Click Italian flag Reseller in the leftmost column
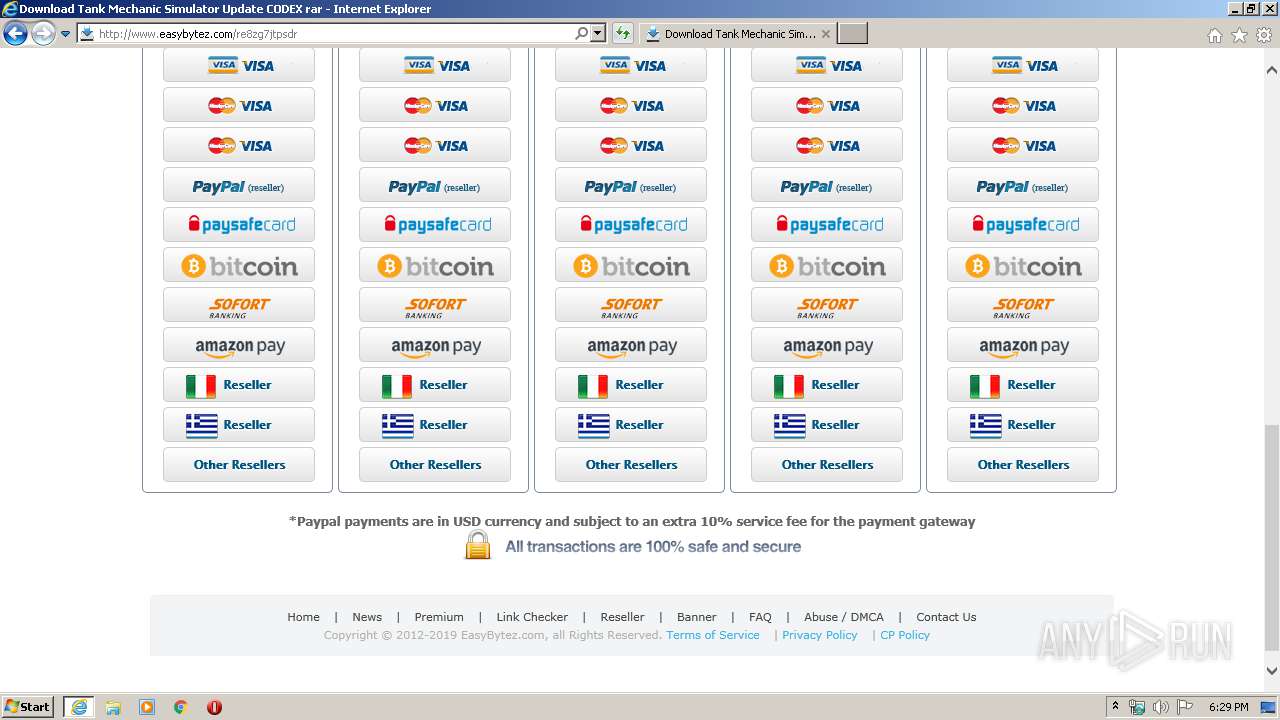Screen dimensions: 1280x720 [x=239, y=385]
